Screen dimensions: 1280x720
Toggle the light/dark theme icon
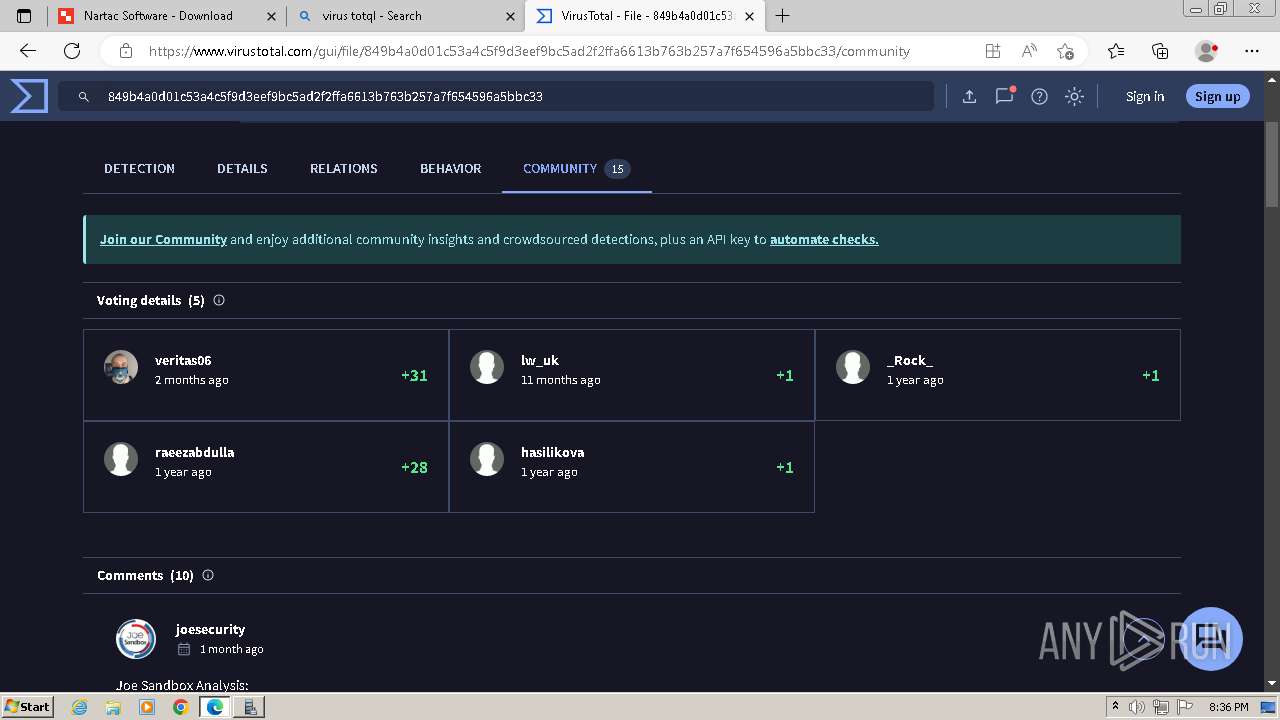(1074, 97)
